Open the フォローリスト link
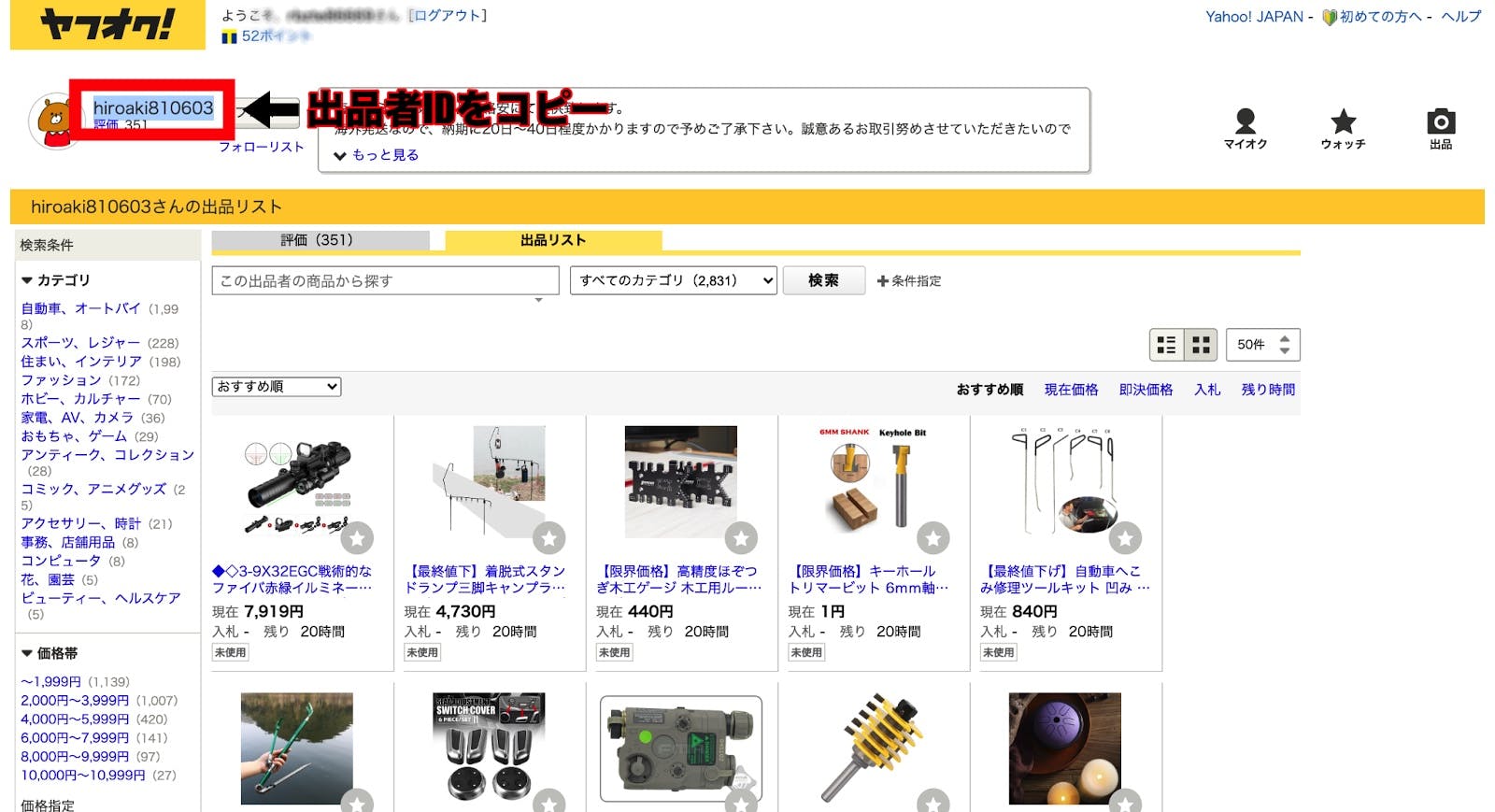Image resolution: width=1495 pixels, height=812 pixels. [x=262, y=147]
